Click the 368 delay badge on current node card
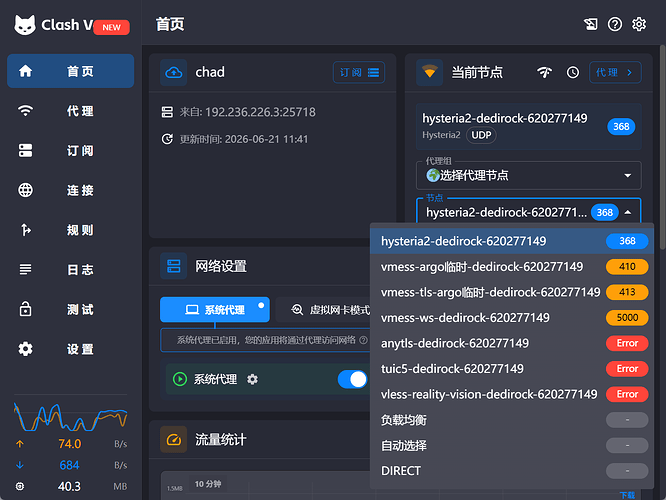The image size is (666, 500). point(621,127)
